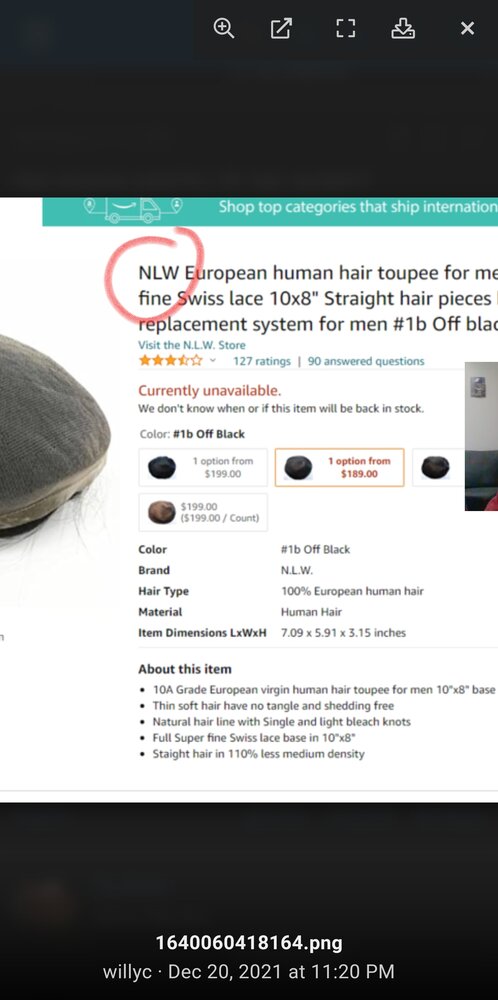Click the file name 1640060418164.png

[249, 943]
